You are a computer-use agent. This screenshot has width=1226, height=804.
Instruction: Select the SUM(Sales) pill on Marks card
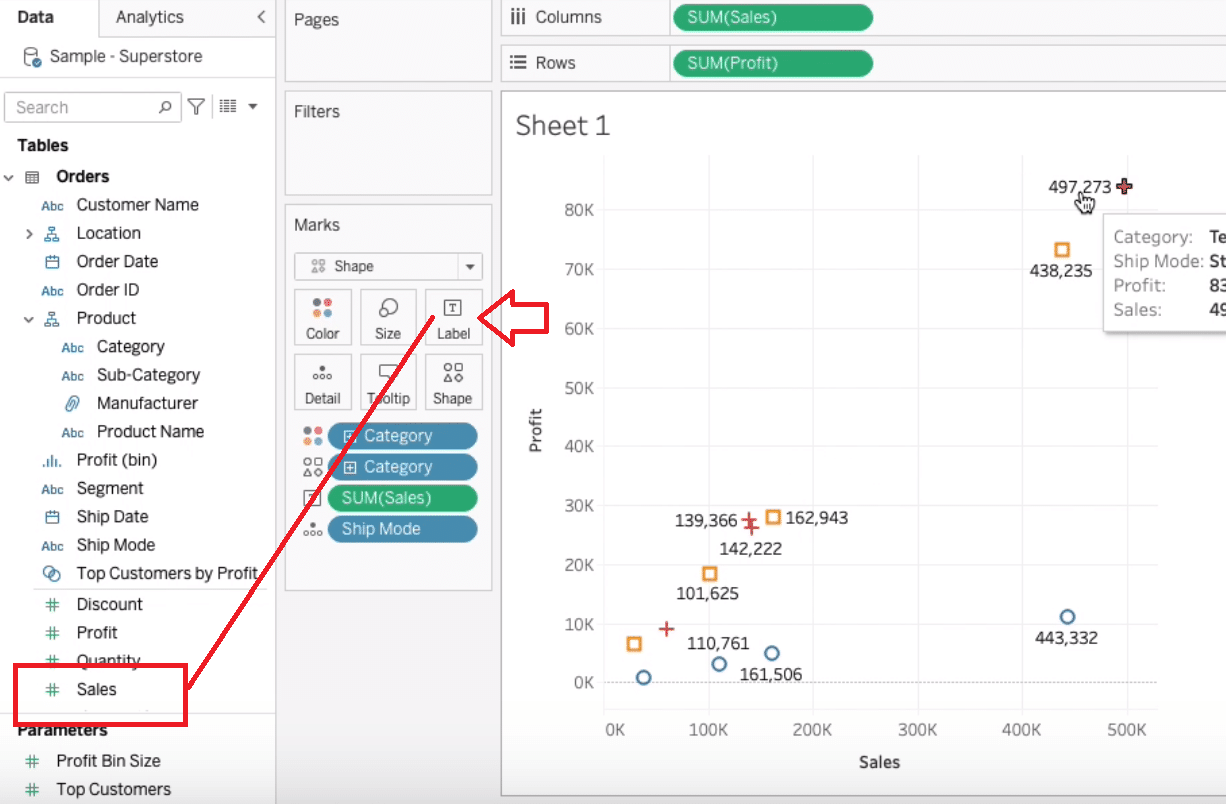pyautogui.click(x=402, y=498)
